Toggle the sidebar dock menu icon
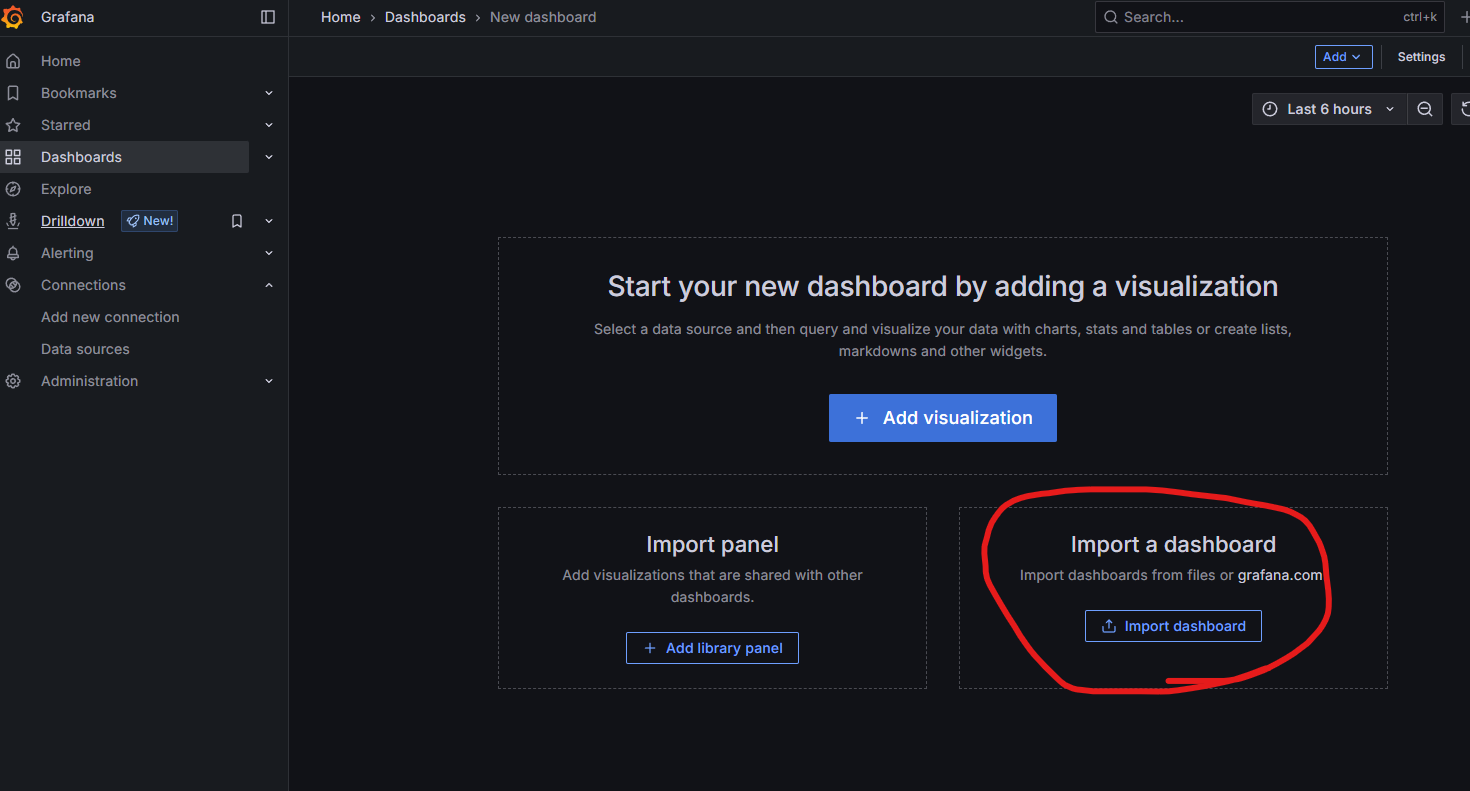The width and height of the screenshot is (1470, 791). [268, 17]
